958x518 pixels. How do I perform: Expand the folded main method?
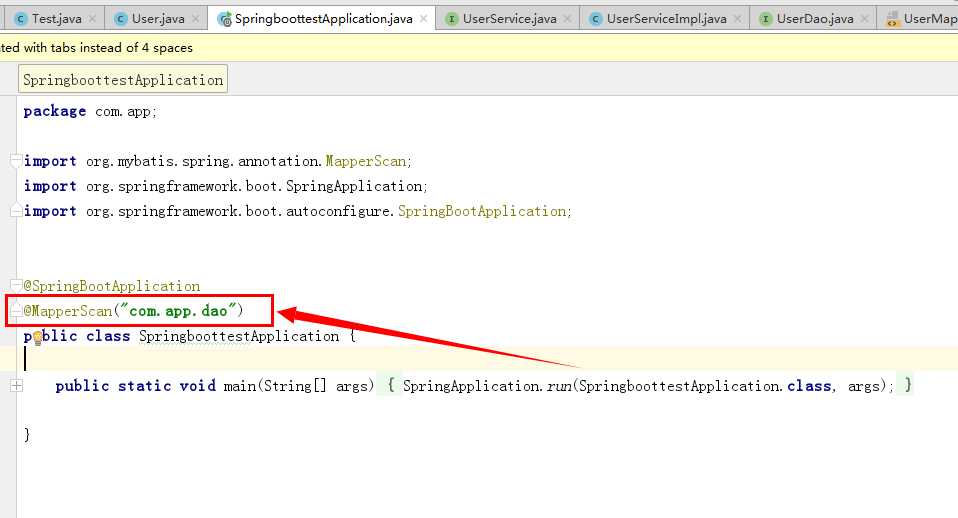(16, 385)
